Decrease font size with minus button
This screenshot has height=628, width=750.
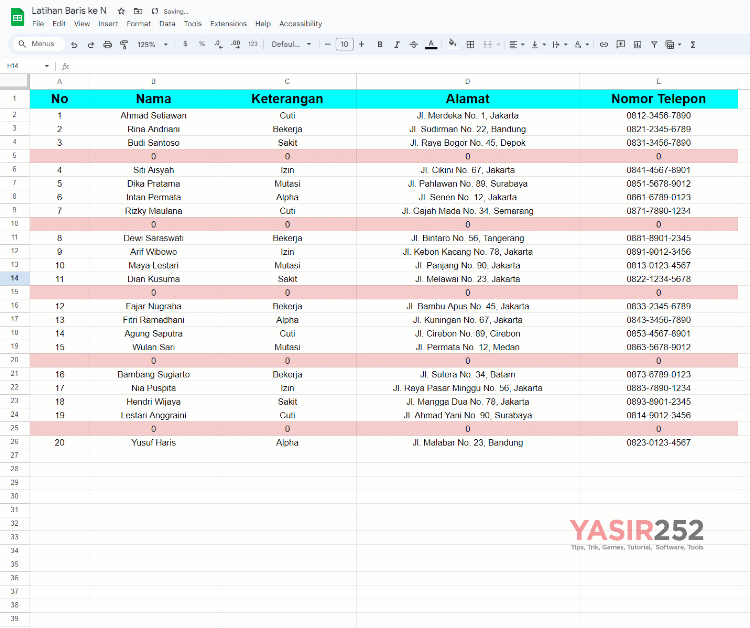tap(327, 44)
